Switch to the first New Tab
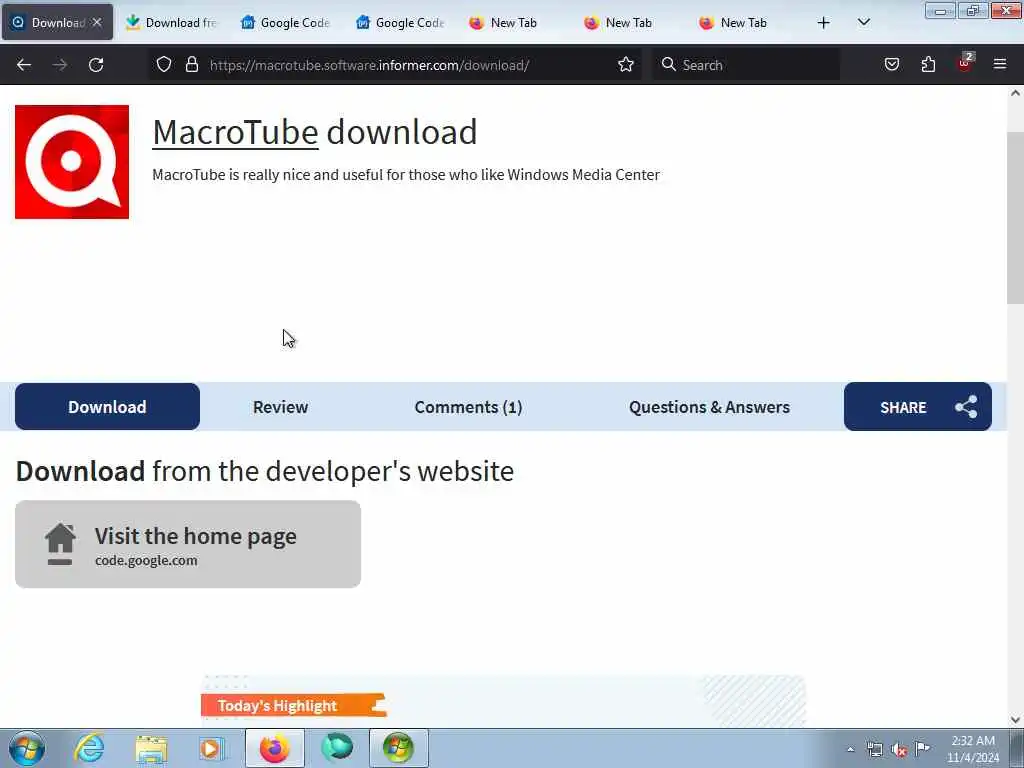The image size is (1024, 768). 517,23
